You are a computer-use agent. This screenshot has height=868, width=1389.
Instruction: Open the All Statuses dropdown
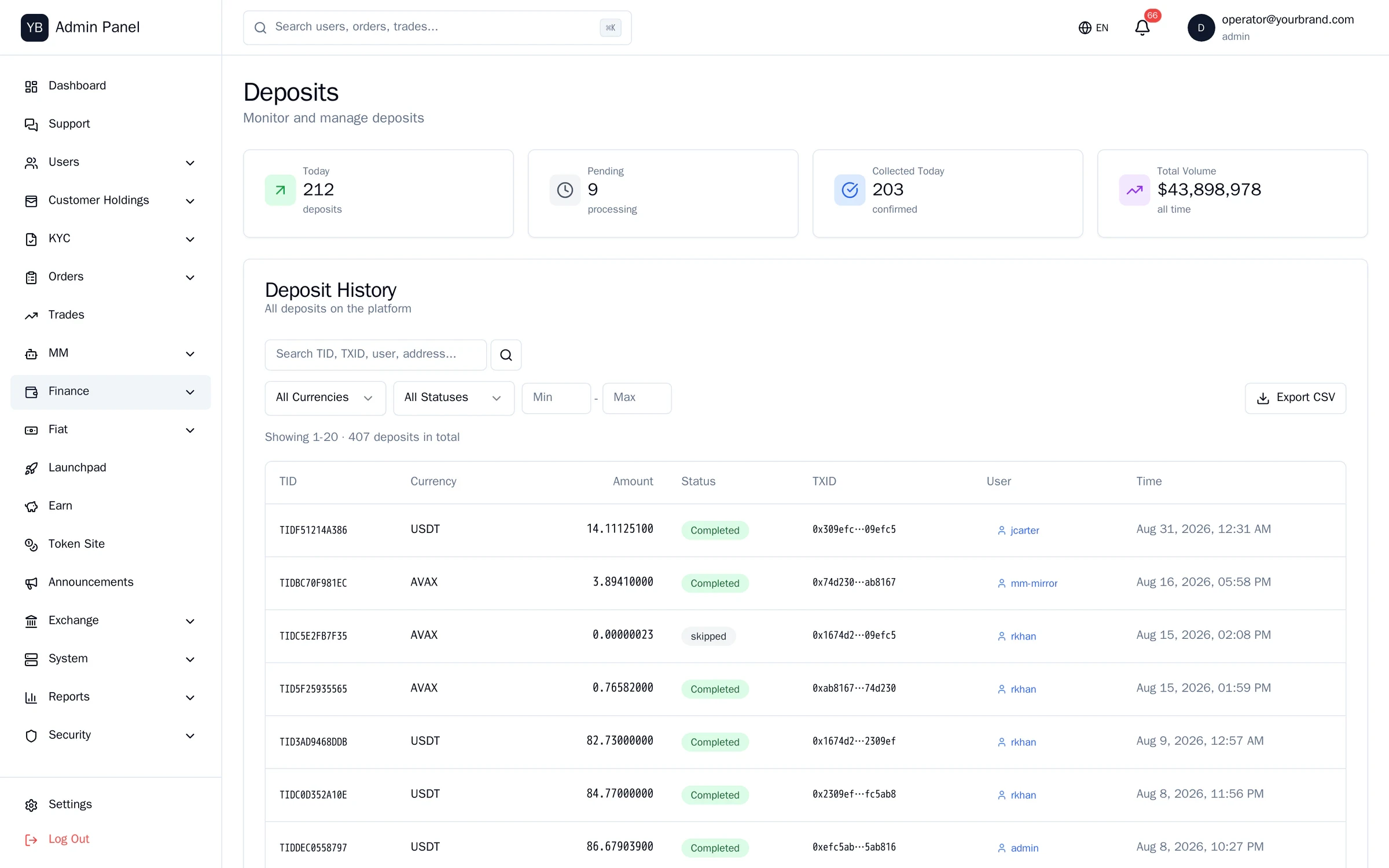coord(454,398)
